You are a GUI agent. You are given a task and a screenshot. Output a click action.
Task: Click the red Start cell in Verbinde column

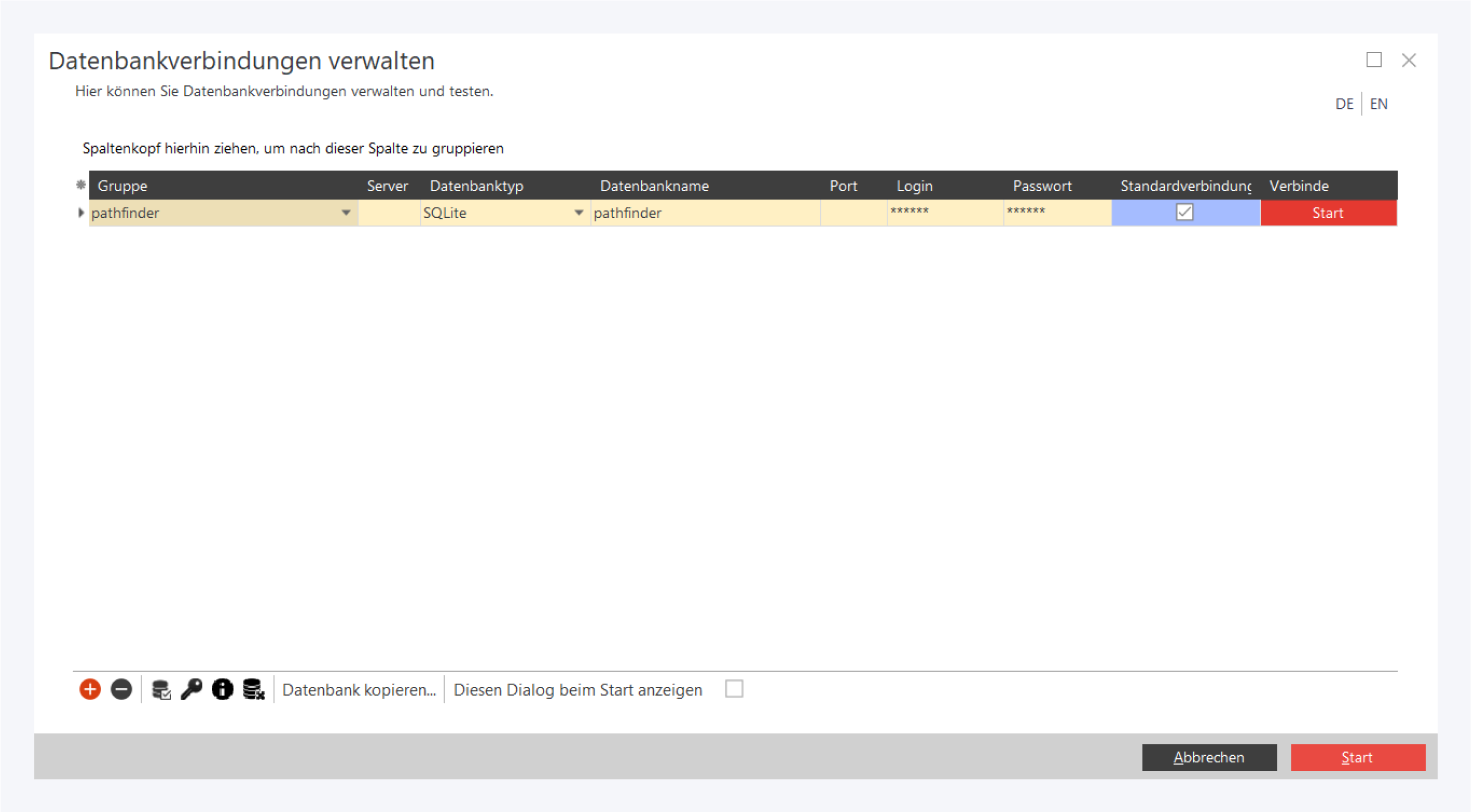click(x=1327, y=213)
